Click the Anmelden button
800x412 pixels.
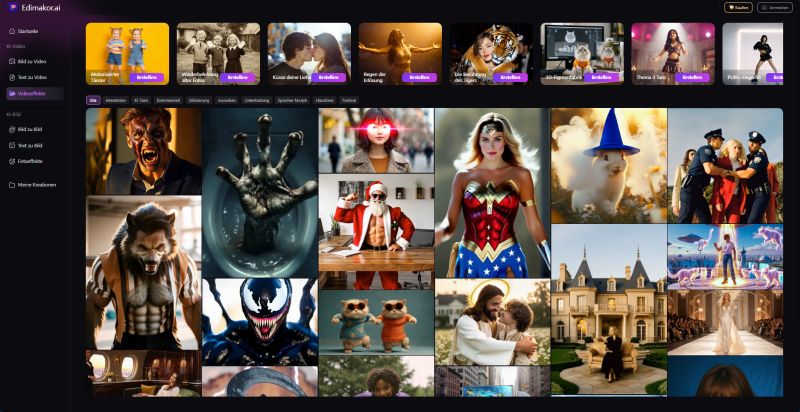point(774,7)
